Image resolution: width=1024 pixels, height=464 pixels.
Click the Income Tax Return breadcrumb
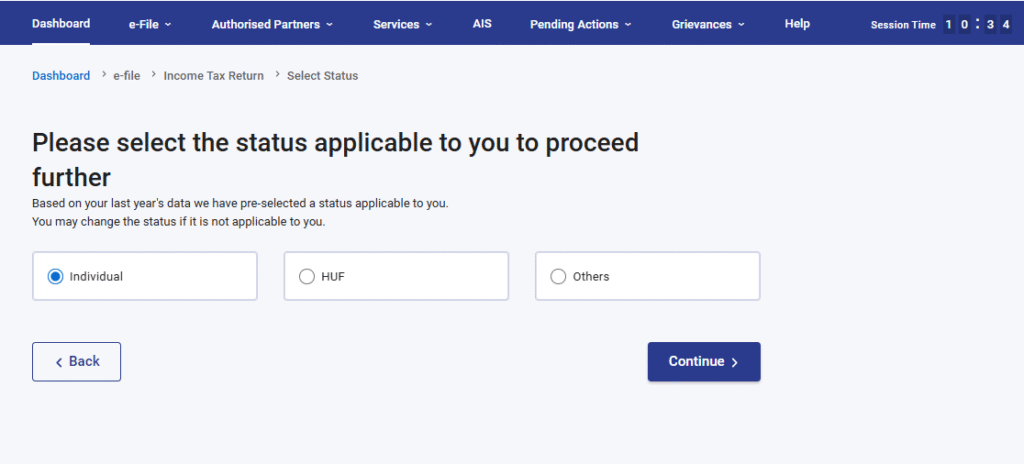pos(214,76)
